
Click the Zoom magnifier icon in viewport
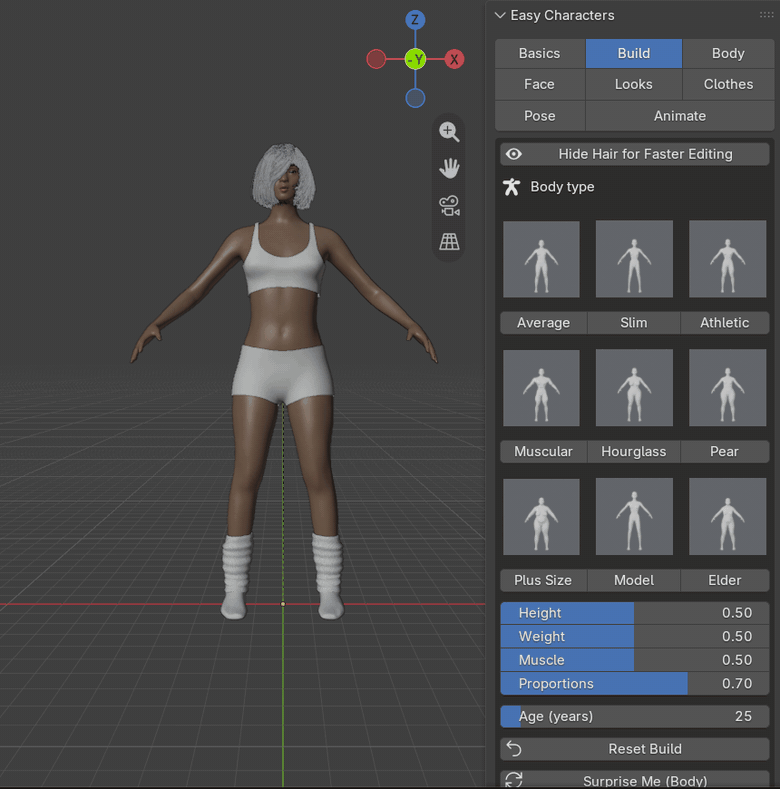(449, 132)
